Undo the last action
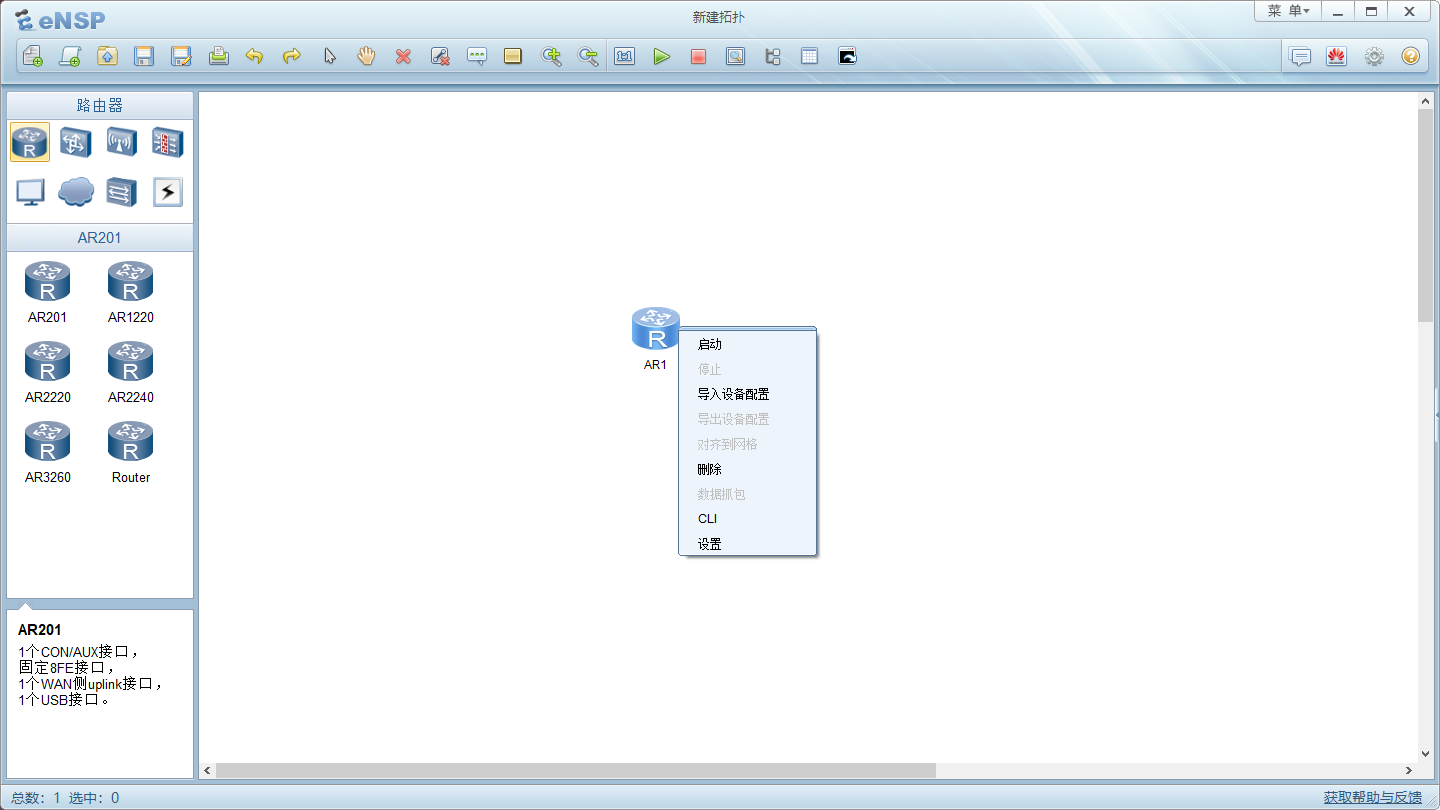Screen dimensions: 1440x810 pyautogui.click(x=255, y=56)
